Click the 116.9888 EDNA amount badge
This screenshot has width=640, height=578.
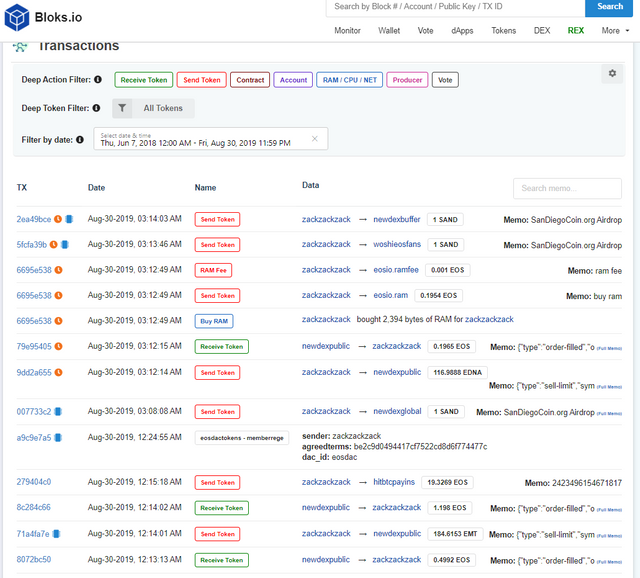click(457, 372)
